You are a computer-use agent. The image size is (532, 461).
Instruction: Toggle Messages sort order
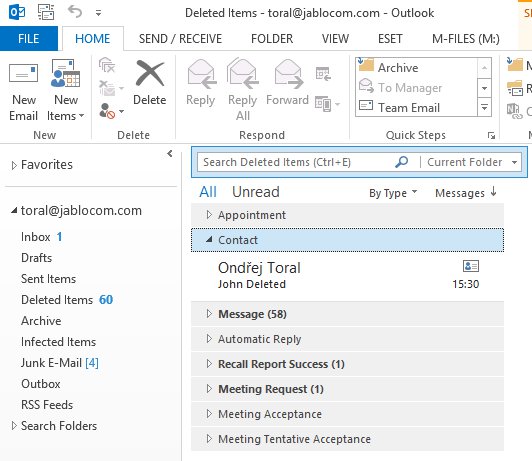click(466, 193)
